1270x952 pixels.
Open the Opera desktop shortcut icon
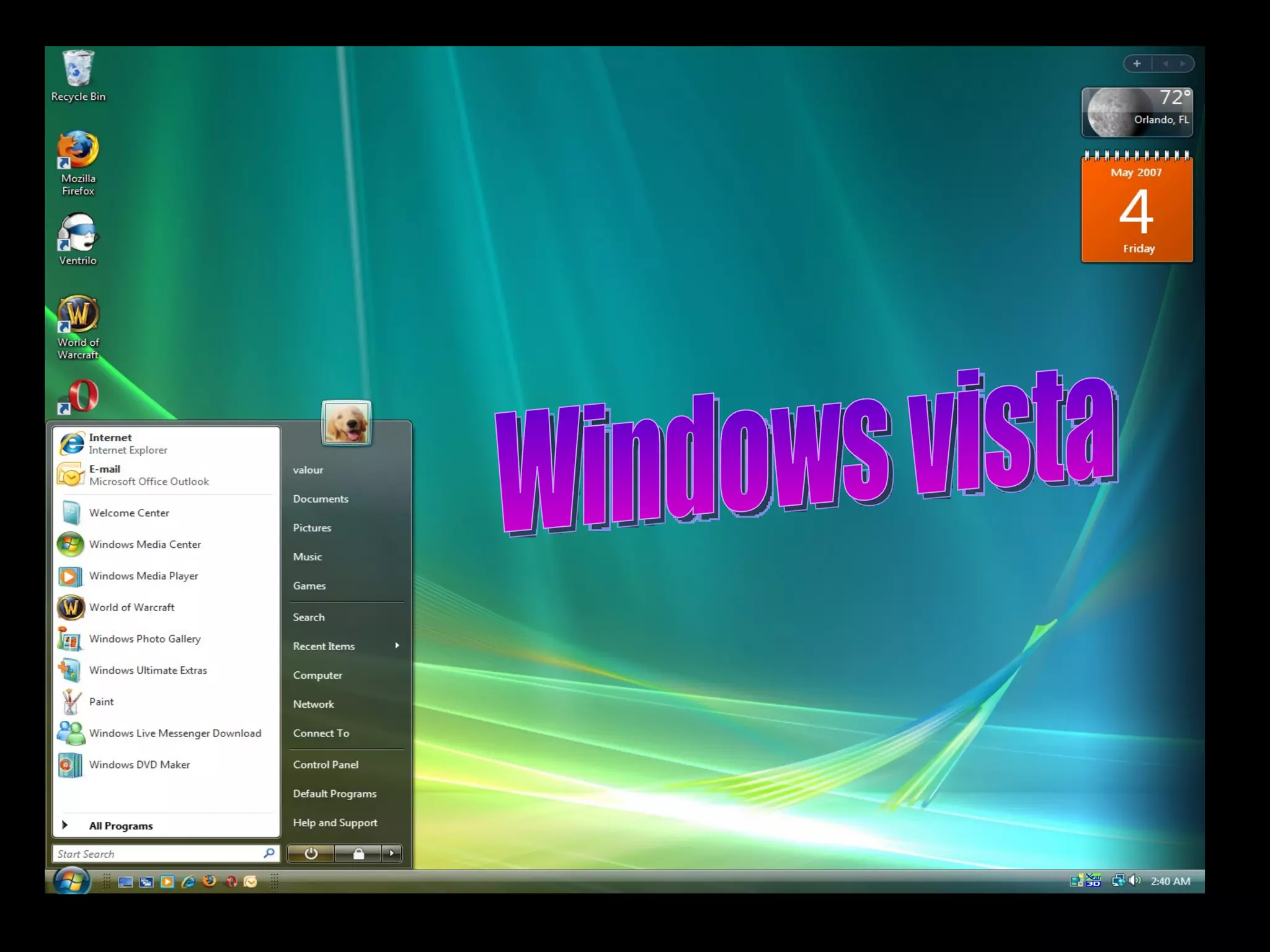point(78,397)
